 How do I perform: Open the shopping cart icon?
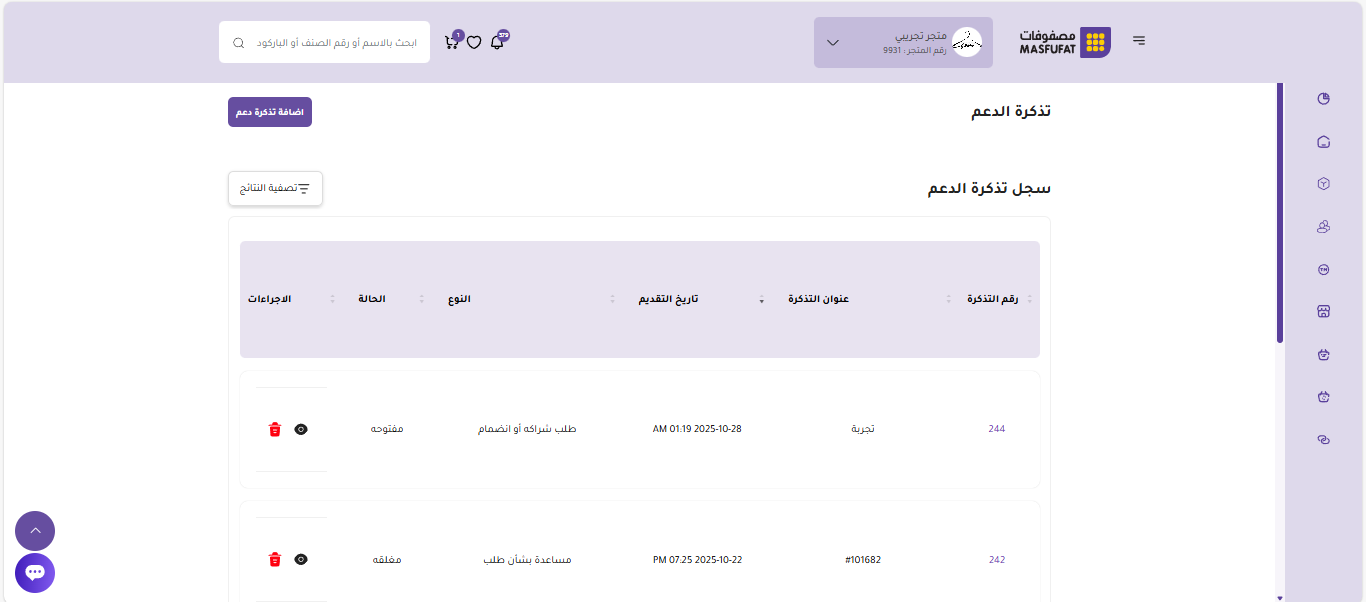(452, 43)
